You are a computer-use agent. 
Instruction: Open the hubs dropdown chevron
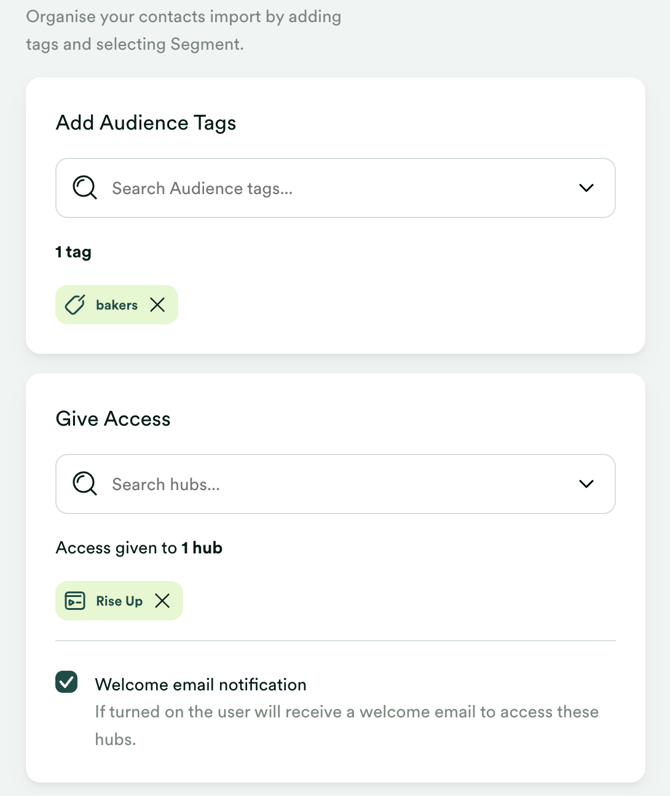pyautogui.click(x=586, y=484)
